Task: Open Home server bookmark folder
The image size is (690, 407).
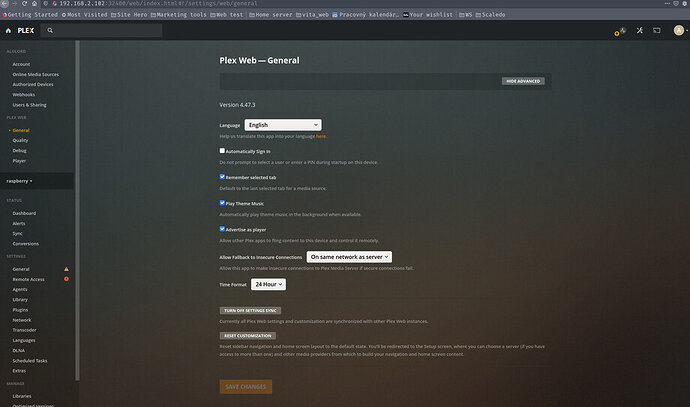Action: [271, 15]
